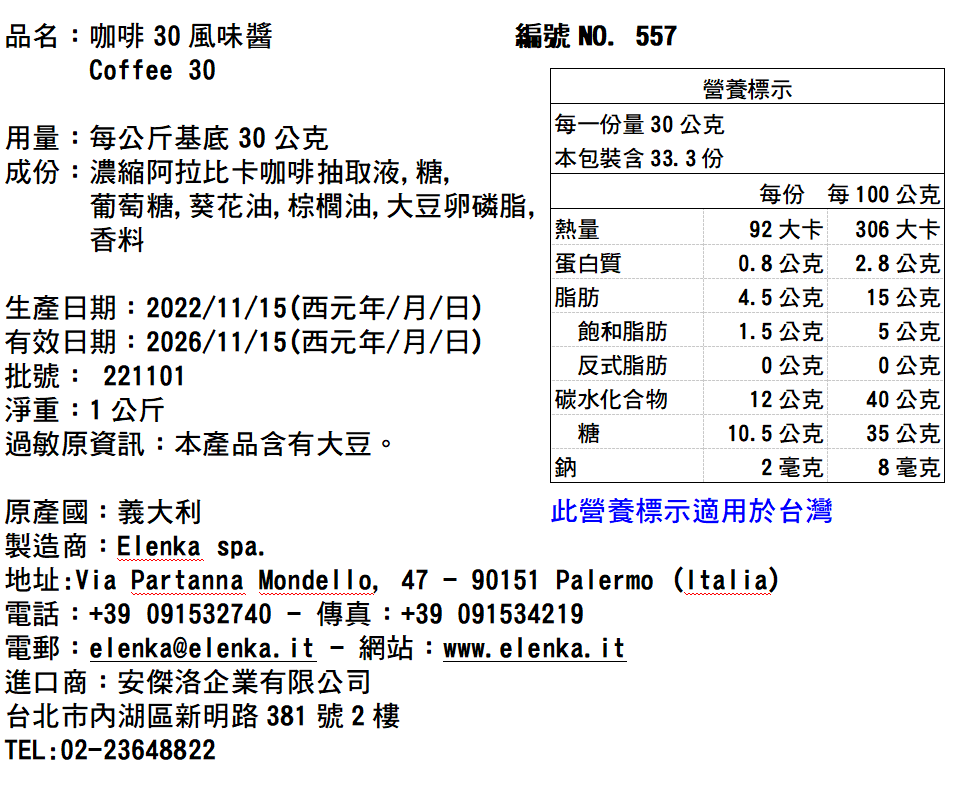This screenshot has height=800, width=957.
Task: Click the manufacturer name Elenka spa.
Action: (x=191, y=546)
